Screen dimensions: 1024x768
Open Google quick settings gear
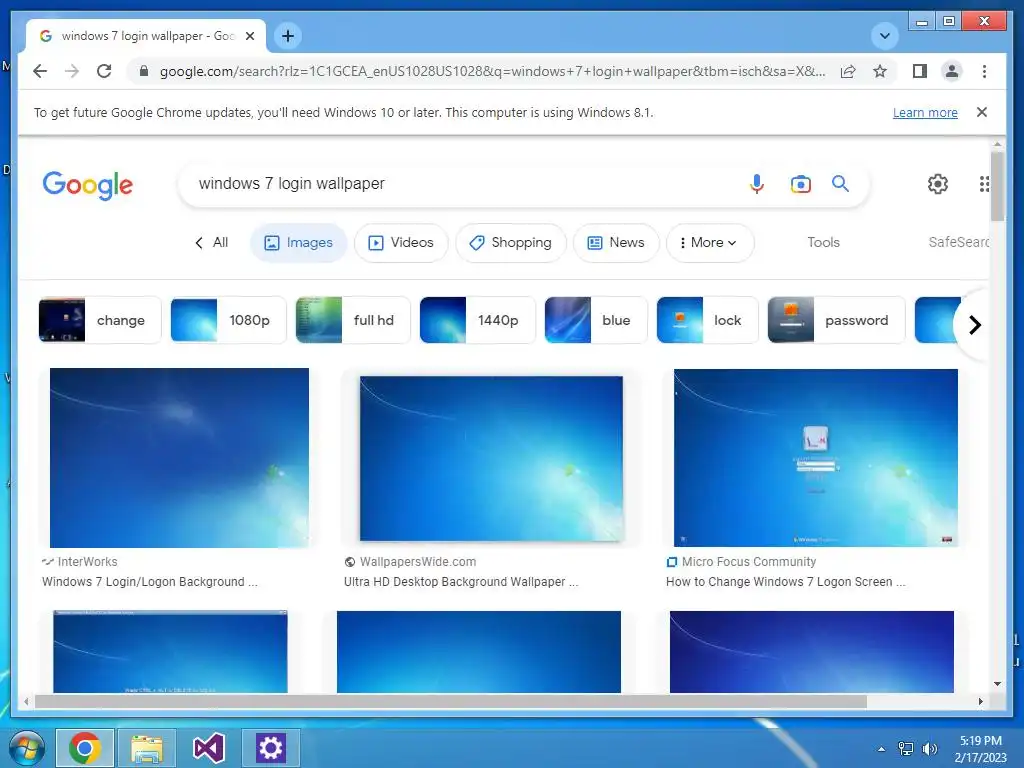(938, 184)
